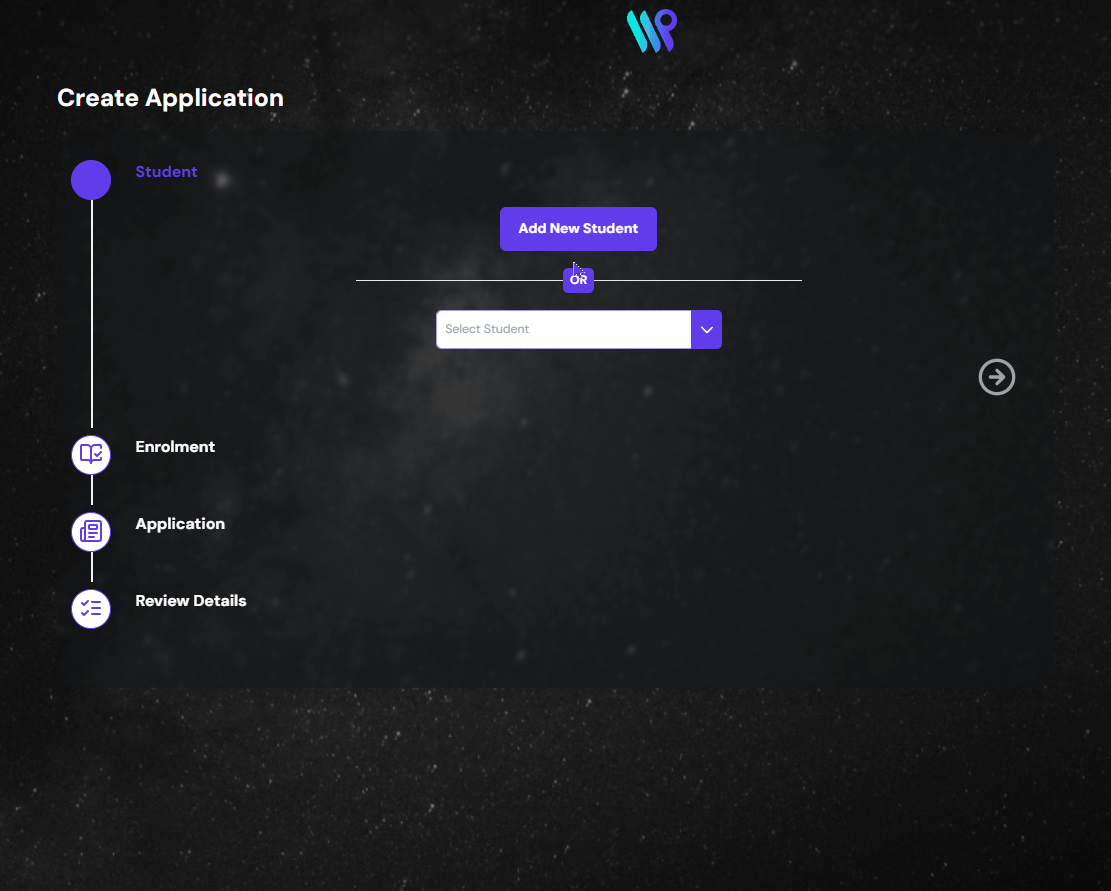Click the Create Application heading
Viewport: 1111px width, 891px height.
coord(170,98)
